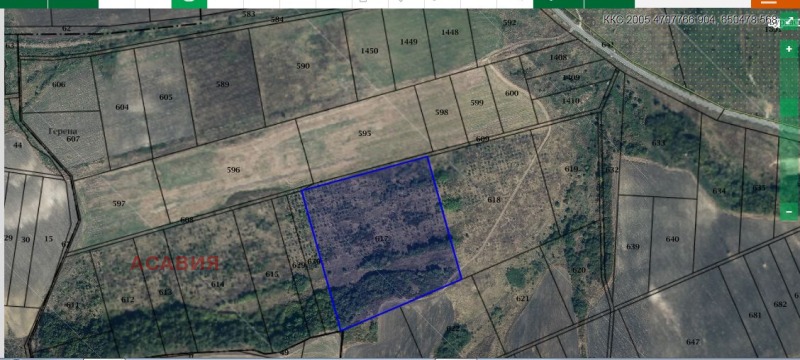Select parcel 44
Image resolution: width=800 pixels, height=360 pixels.
coord(18,145)
